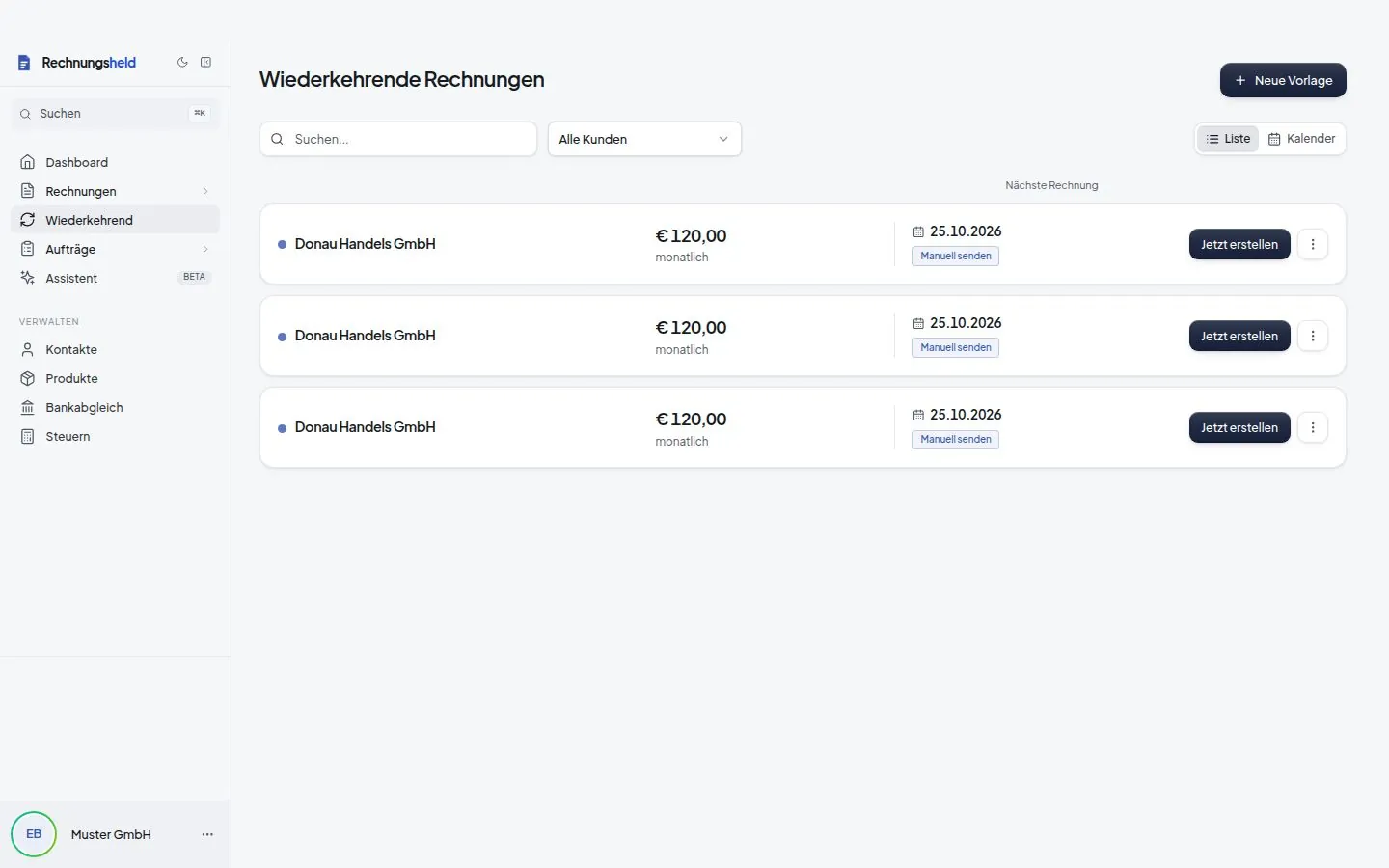The height and width of the screenshot is (868, 1389).
Task: Open the Alle Kunden dropdown
Action: [644, 139]
